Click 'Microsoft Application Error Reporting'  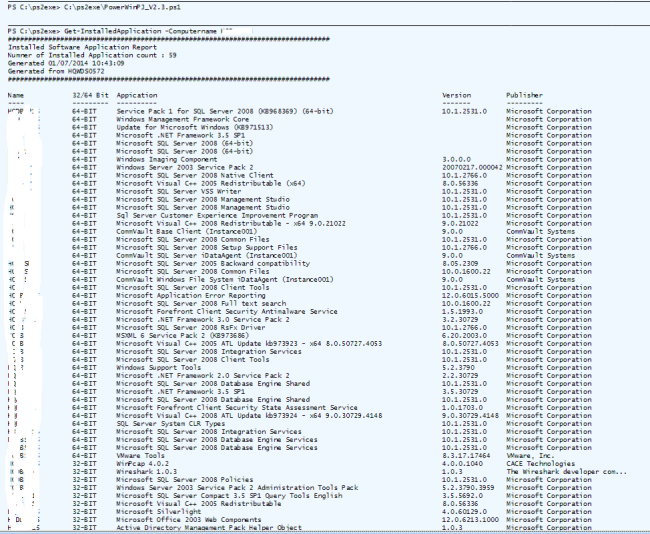pyautogui.click(x=191, y=296)
